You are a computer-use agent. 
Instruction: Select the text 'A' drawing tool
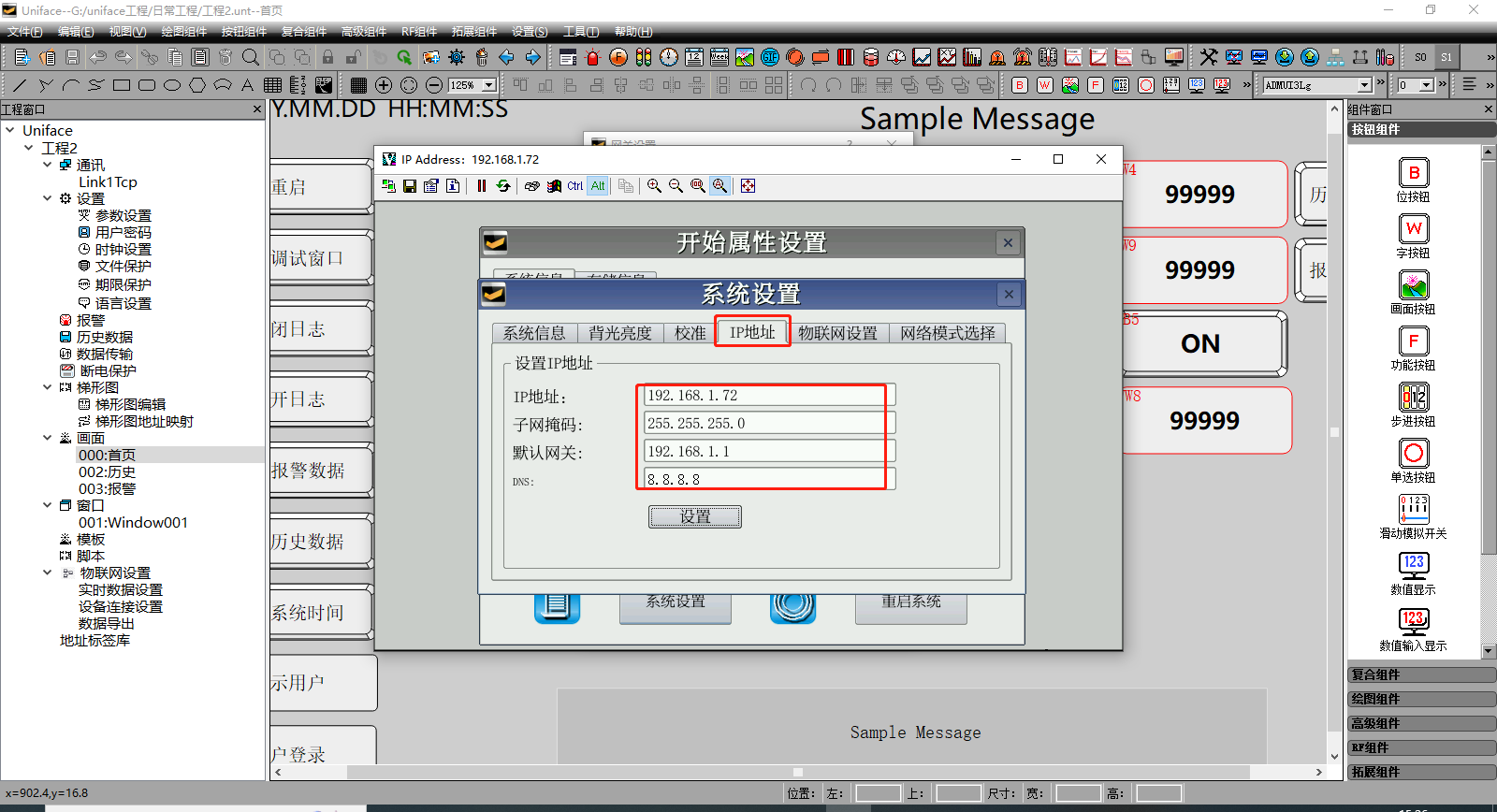tap(247, 85)
